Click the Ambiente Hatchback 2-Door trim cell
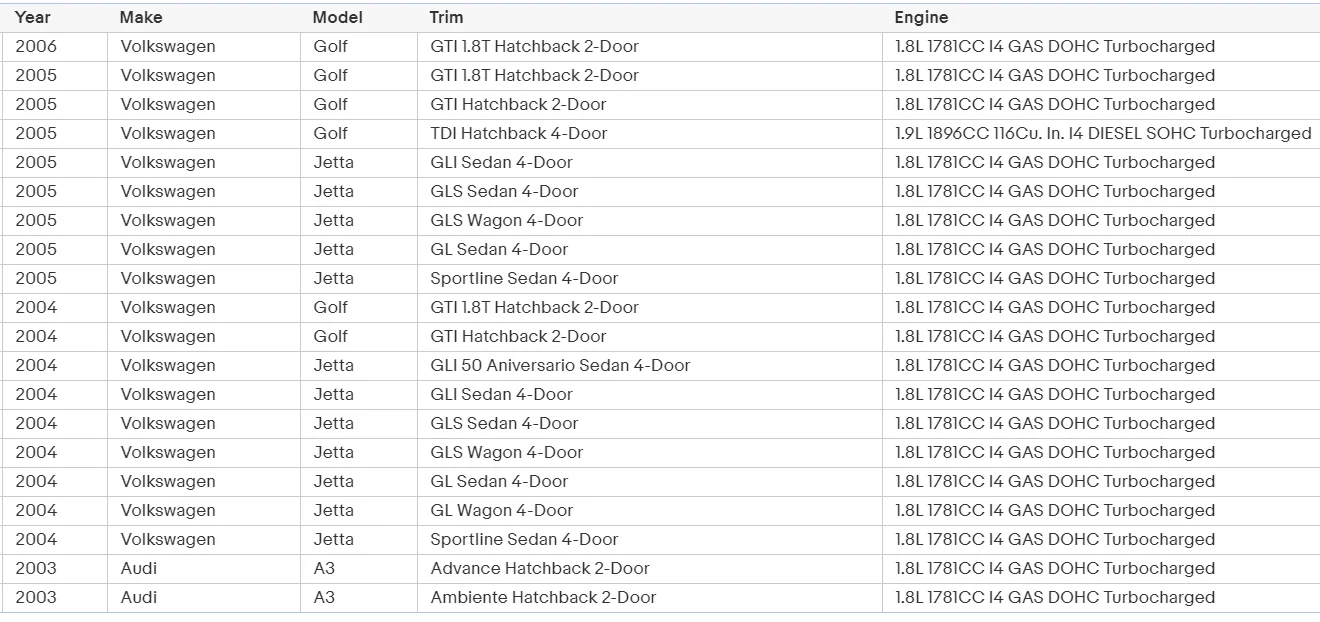Image resolution: width=1320 pixels, height=622 pixels. pyautogui.click(x=543, y=597)
